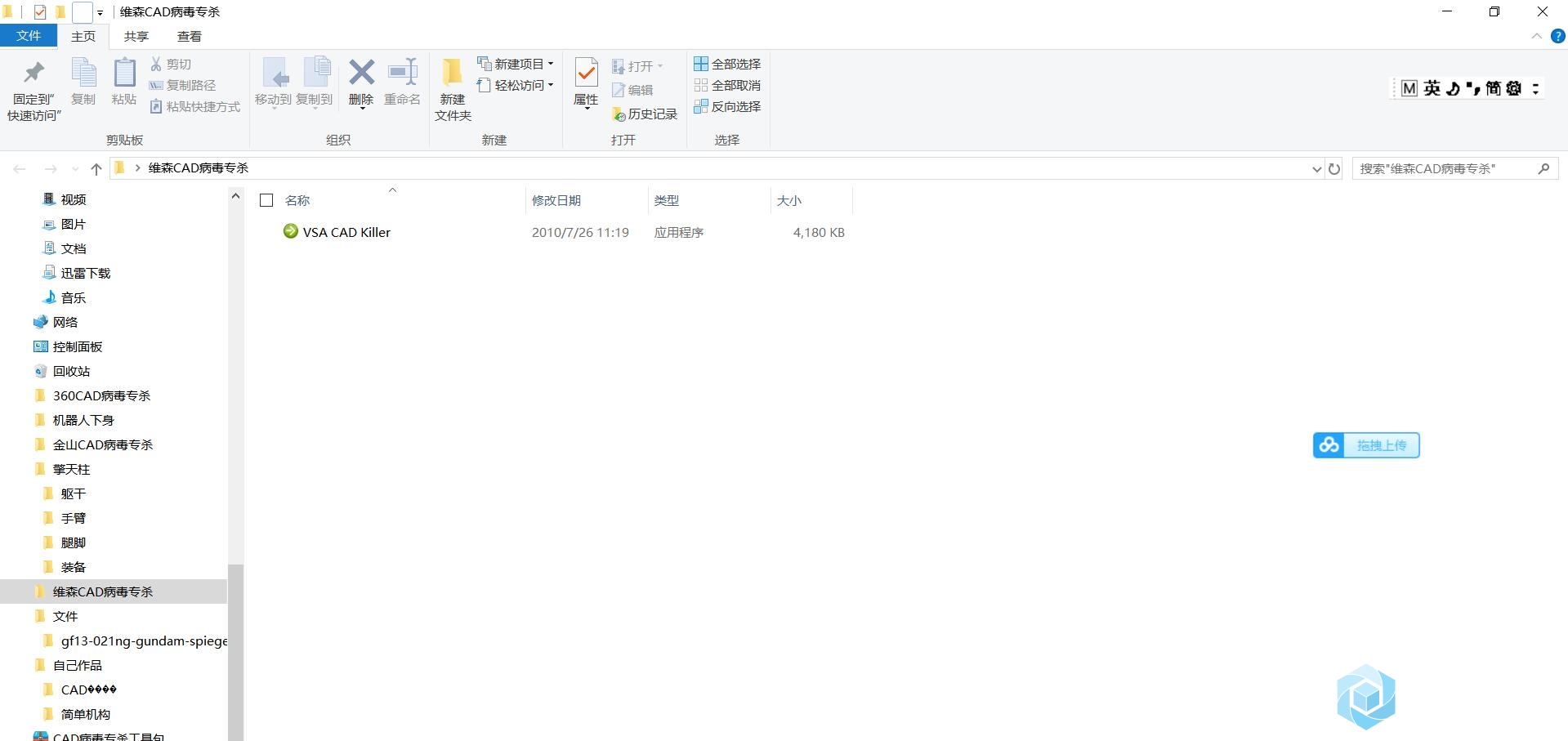Click the blue cube floating icon
The height and width of the screenshot is (741, 1568).
pyautogui.click(x=1366, y=697)
